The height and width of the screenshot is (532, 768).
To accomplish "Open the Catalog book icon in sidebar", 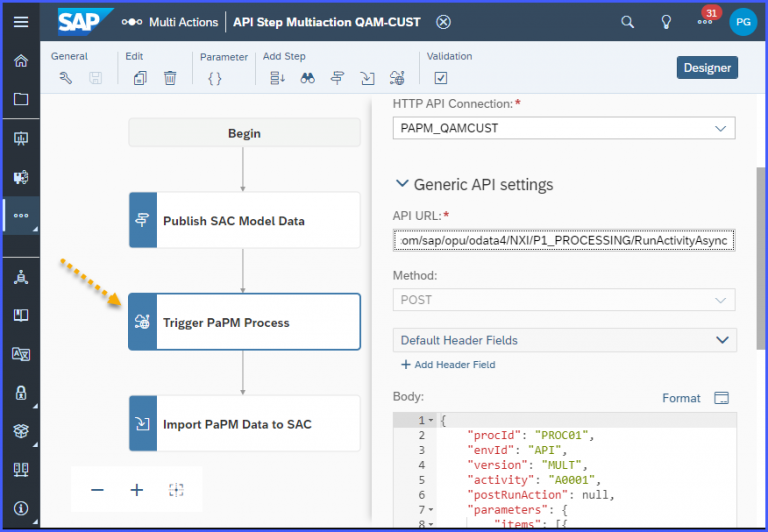I will click(x=21, y=315).
